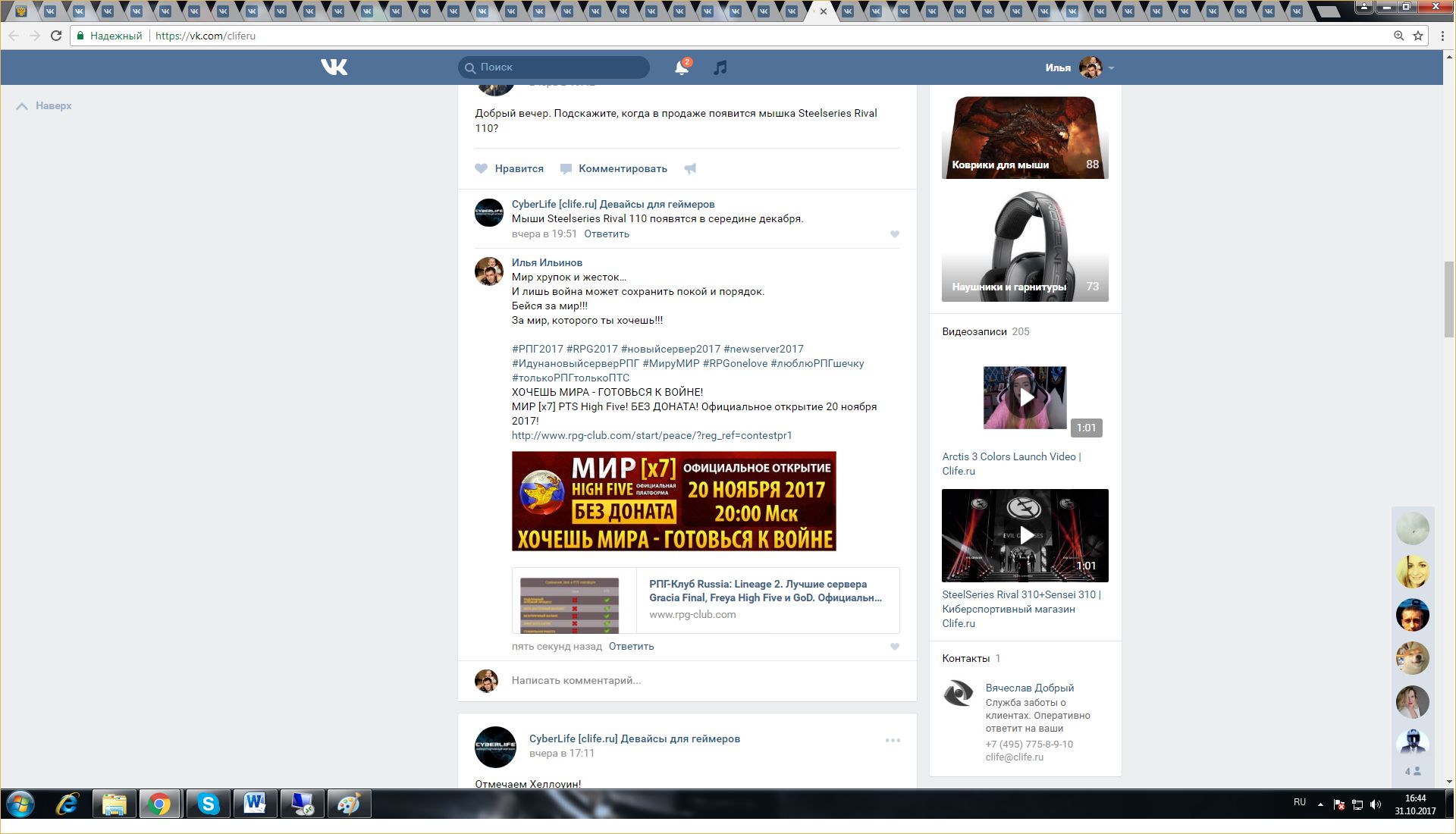Open the notifications bell icon

[x=681, y=67]
